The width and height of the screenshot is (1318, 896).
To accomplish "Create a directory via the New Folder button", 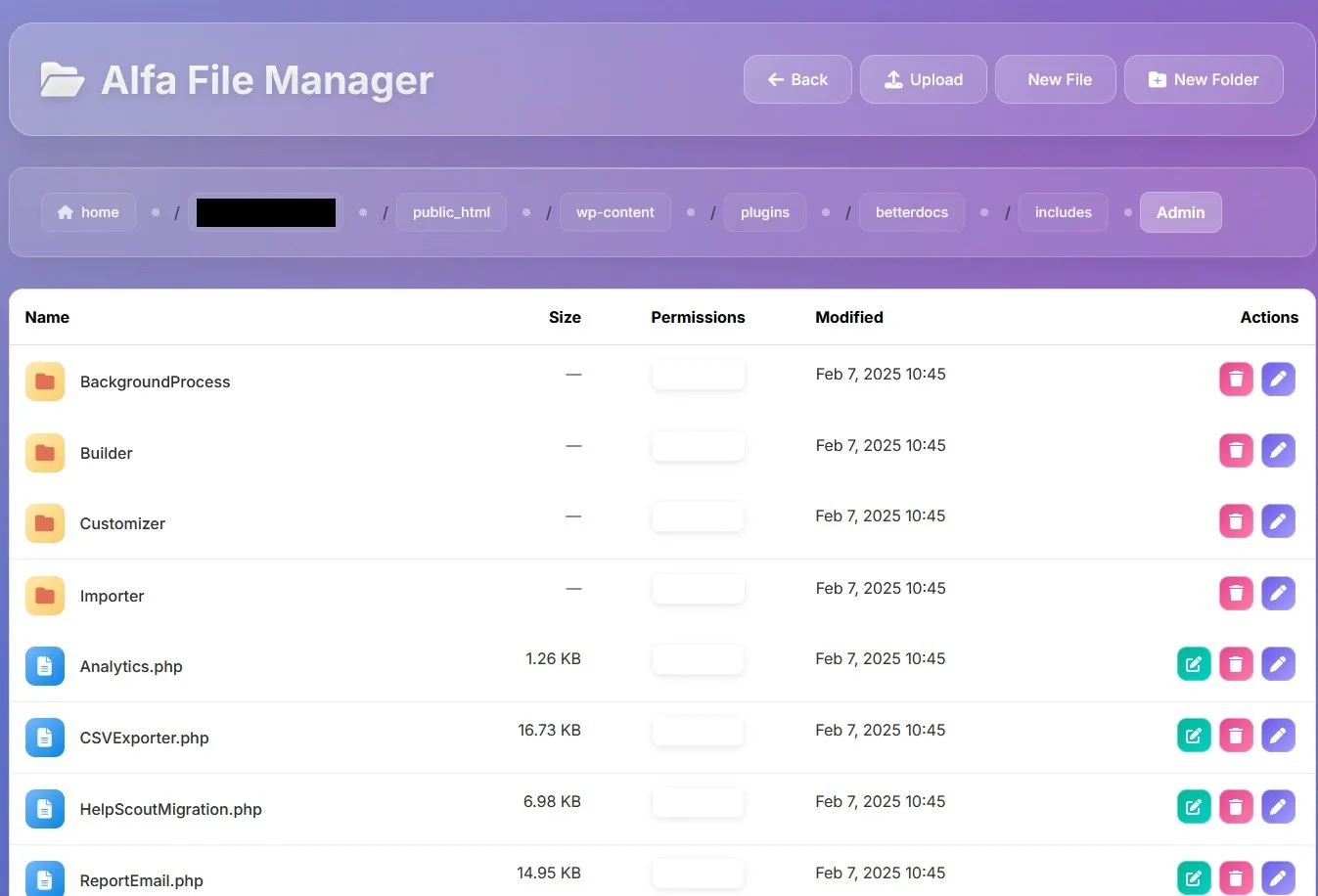I will [1204, 79].
